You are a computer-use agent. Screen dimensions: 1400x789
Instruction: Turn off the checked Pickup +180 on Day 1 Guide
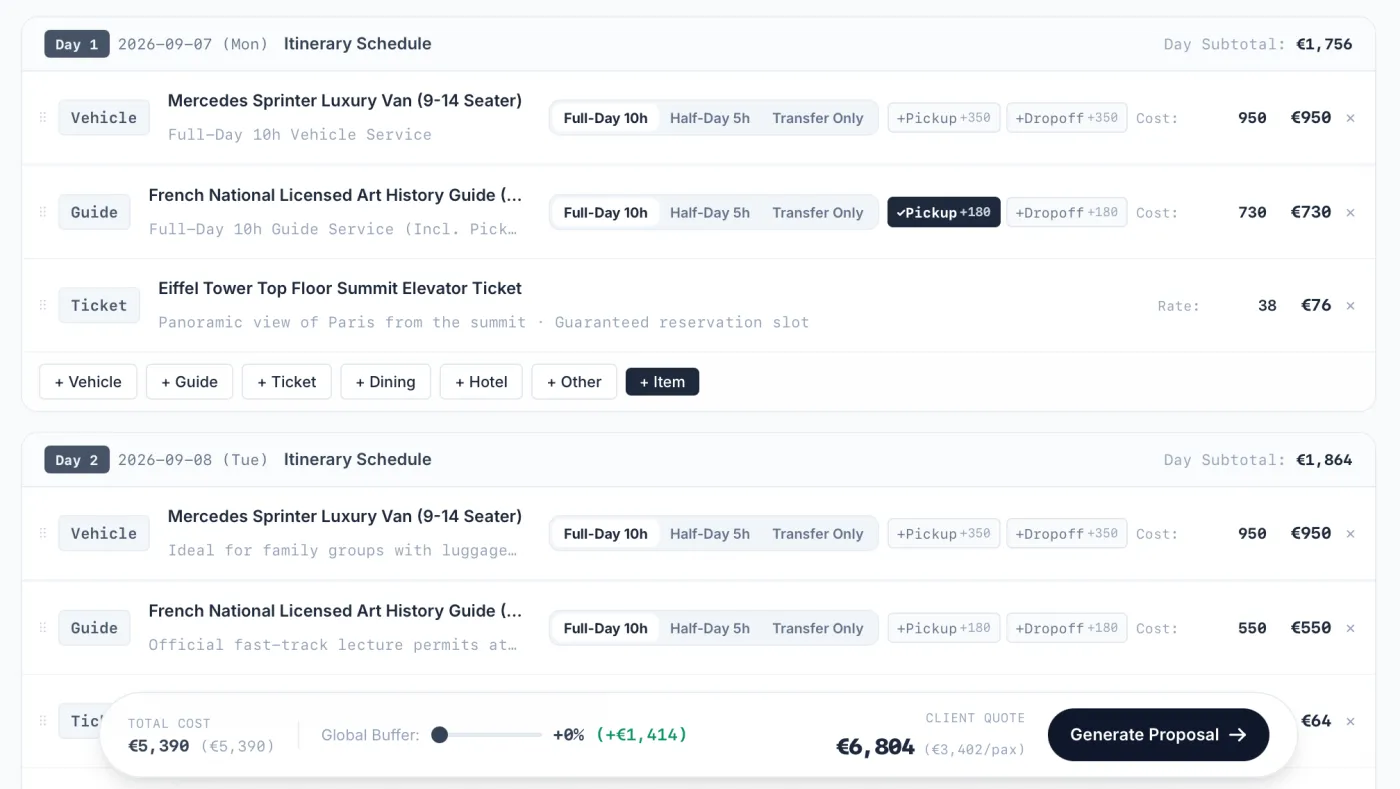point(943,212)
